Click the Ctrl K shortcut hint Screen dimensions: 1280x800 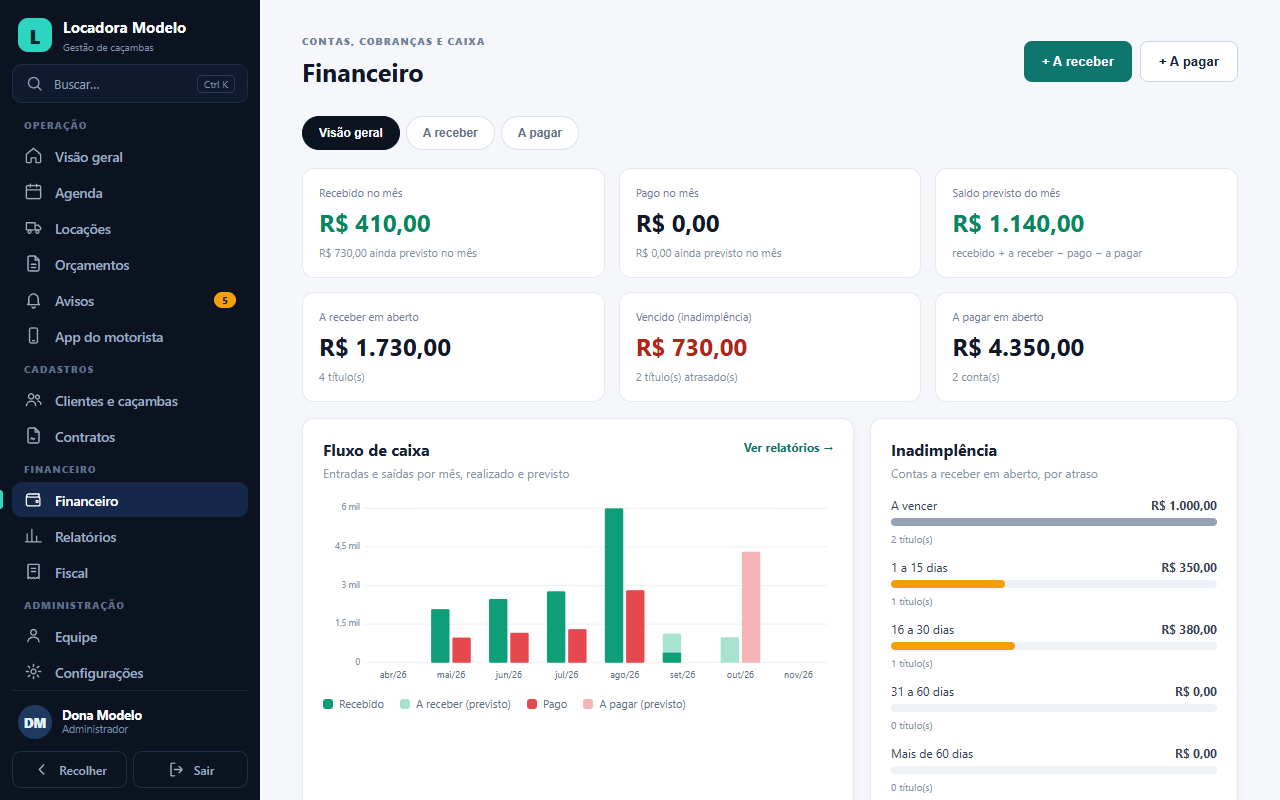[x=216, y=84]
